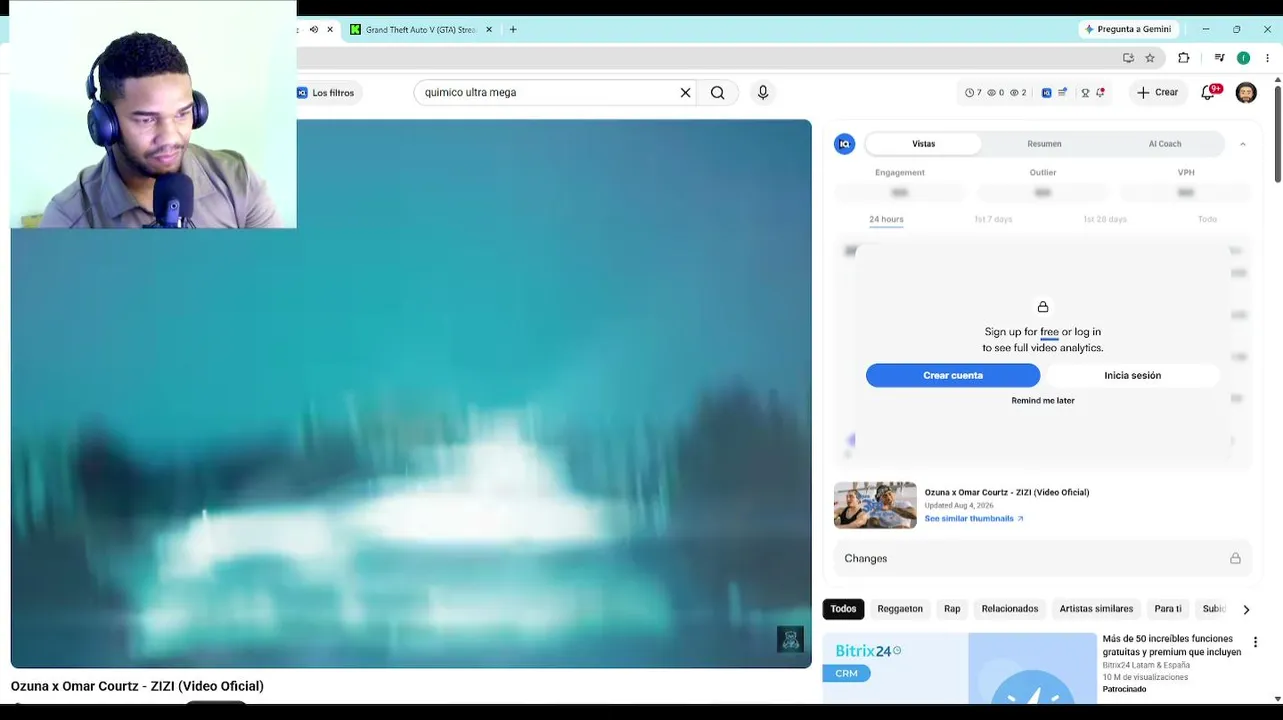
Task: Click the channel watermark on the video
Action: click(x=790, y=640)
